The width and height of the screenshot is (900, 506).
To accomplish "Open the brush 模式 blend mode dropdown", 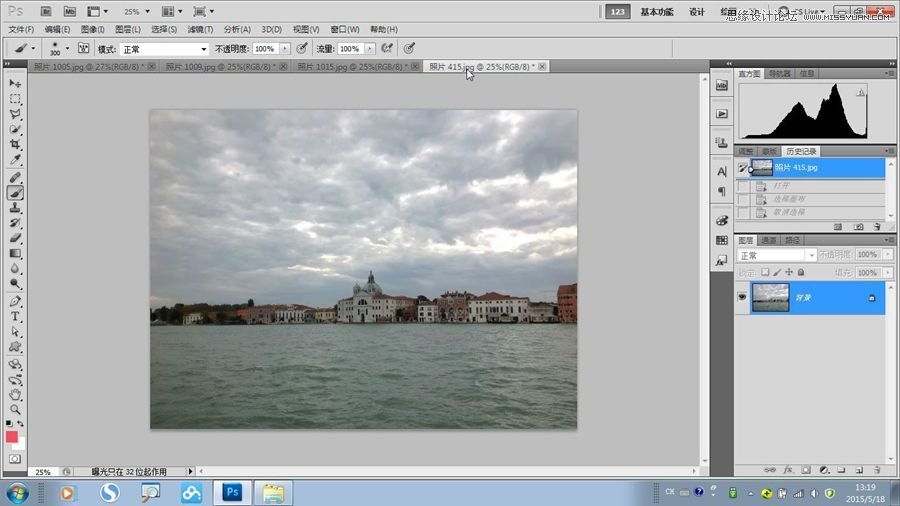I will [165, 48].
